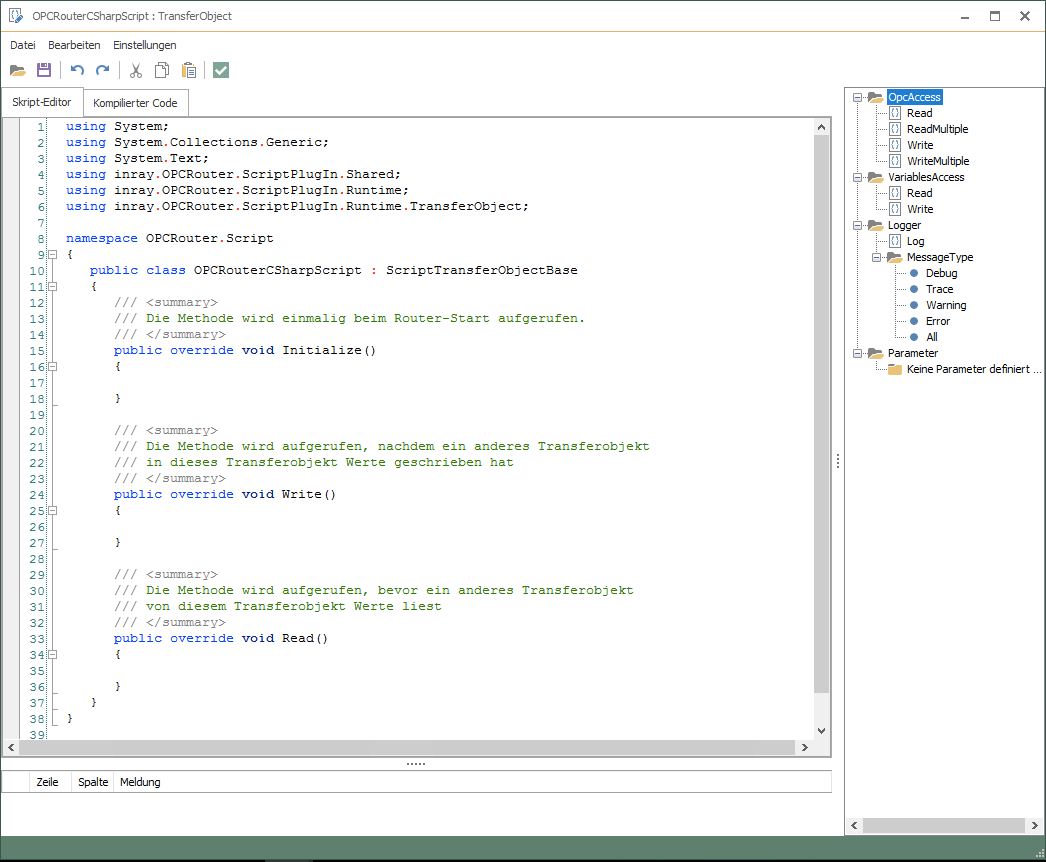Click the open file folder icon
Viewport: 1046px width, 862px height.
[x=18, y=70]
